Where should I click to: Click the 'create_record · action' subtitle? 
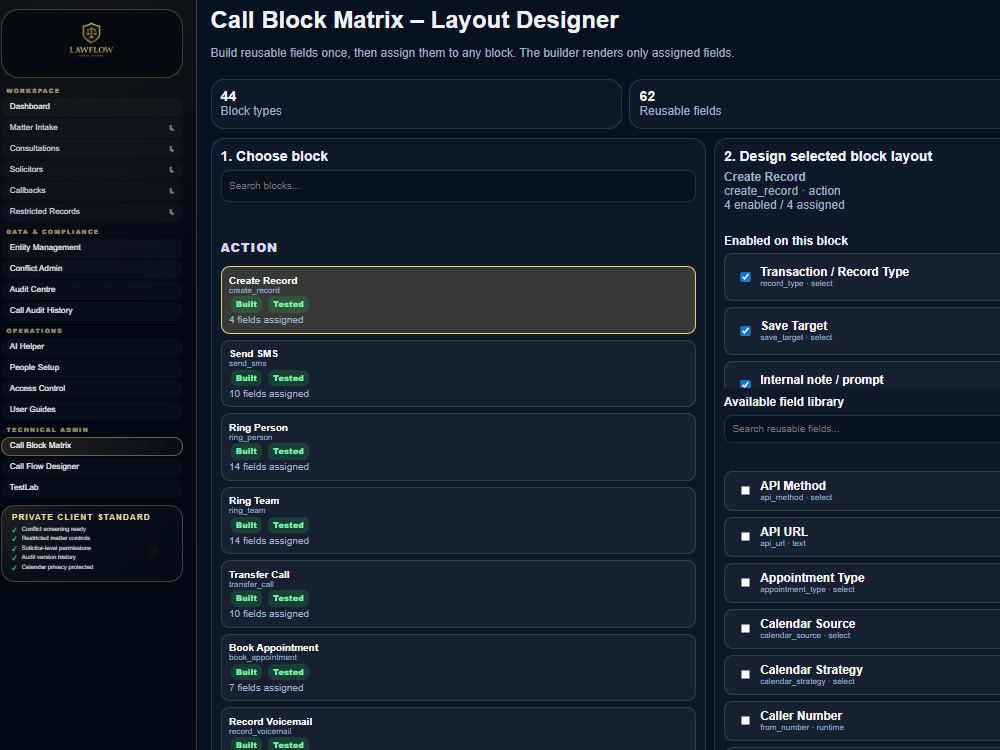pos(782,191)
